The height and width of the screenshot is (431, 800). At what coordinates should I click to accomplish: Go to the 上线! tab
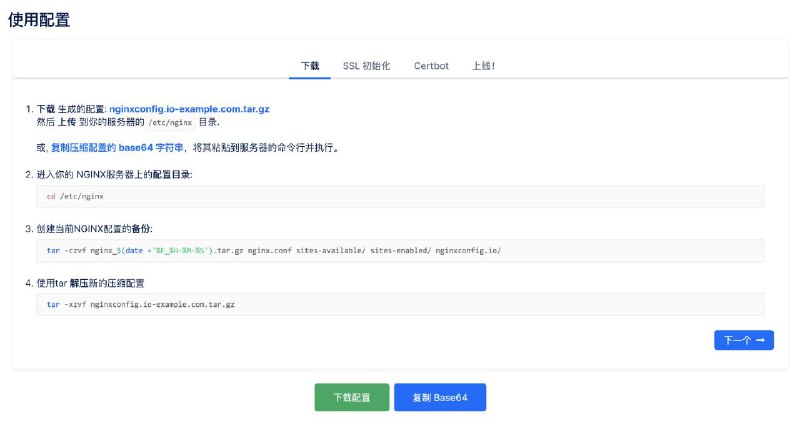pyautogui.click(x=483, y=66)
